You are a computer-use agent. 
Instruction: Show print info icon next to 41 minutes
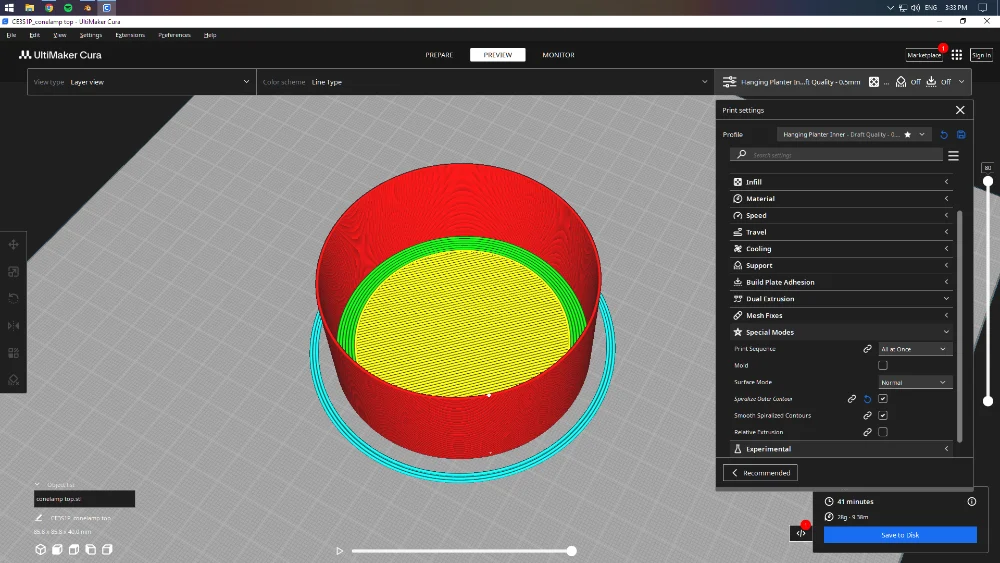click(971, 501)
